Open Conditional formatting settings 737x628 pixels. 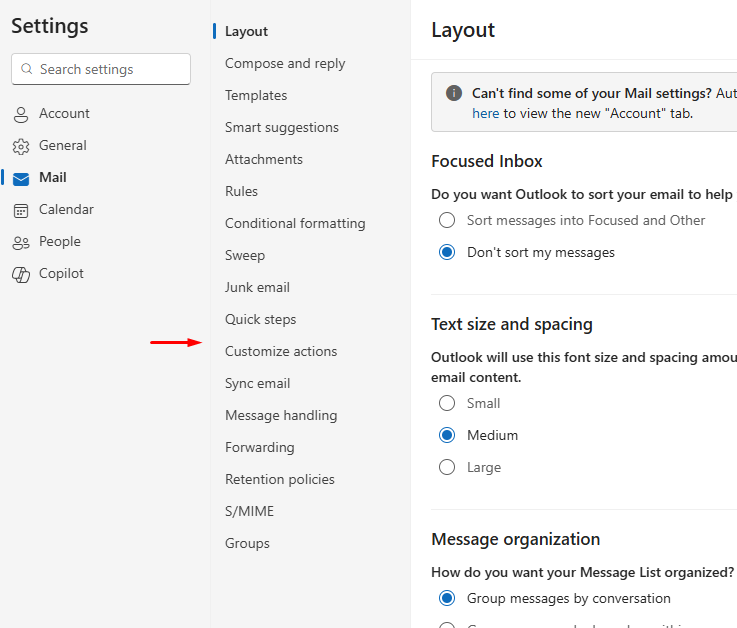[295, 223]
